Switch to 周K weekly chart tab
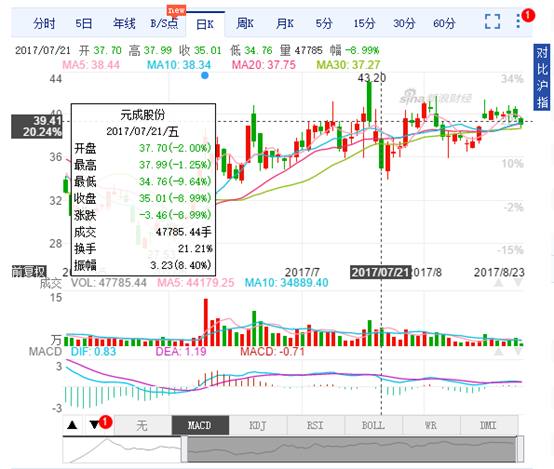This screenshot has width=554, height=469. (245, 24)
